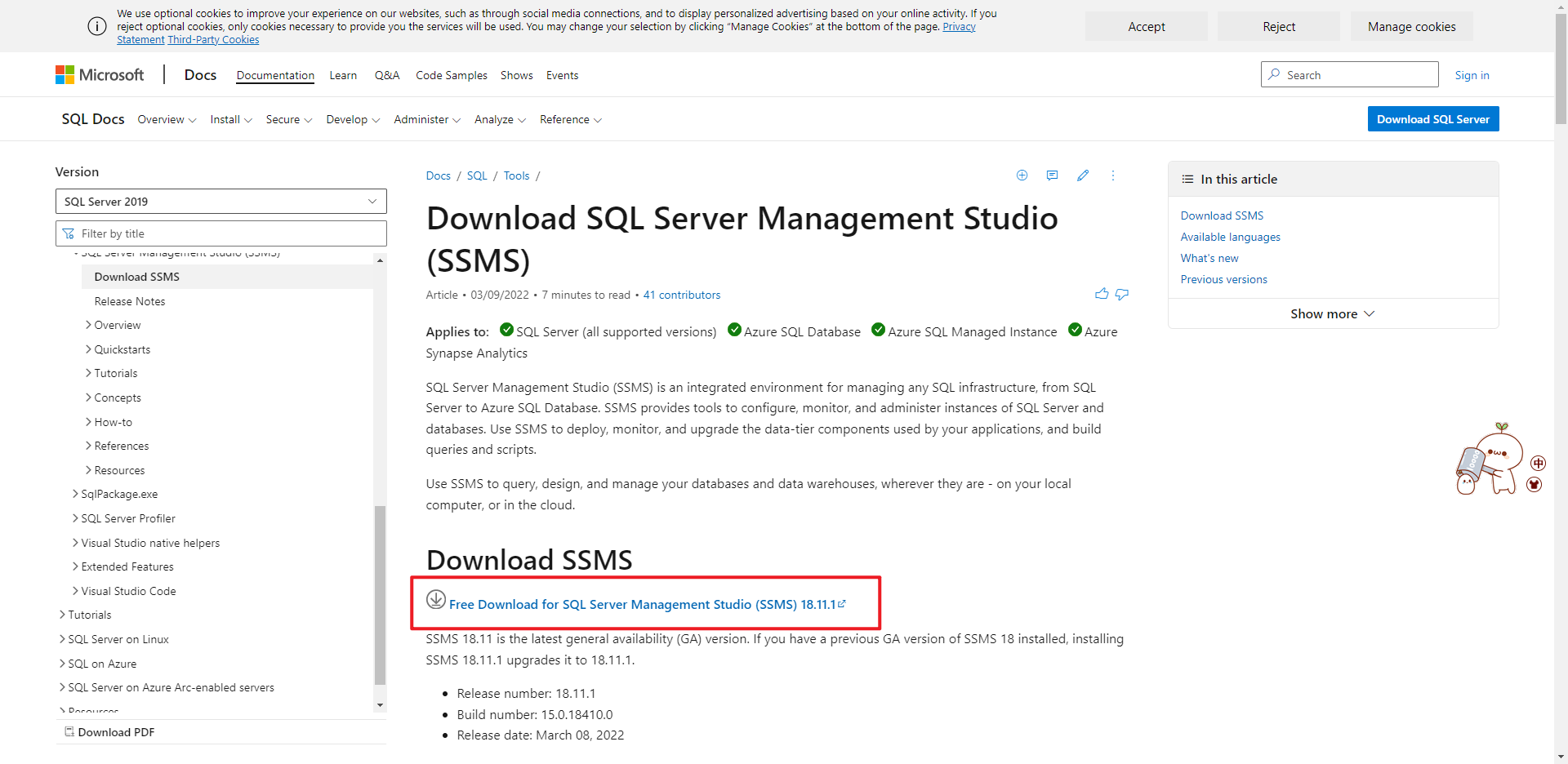Jump to Available languages section

pyautogui.click(x=1230, y=237)
